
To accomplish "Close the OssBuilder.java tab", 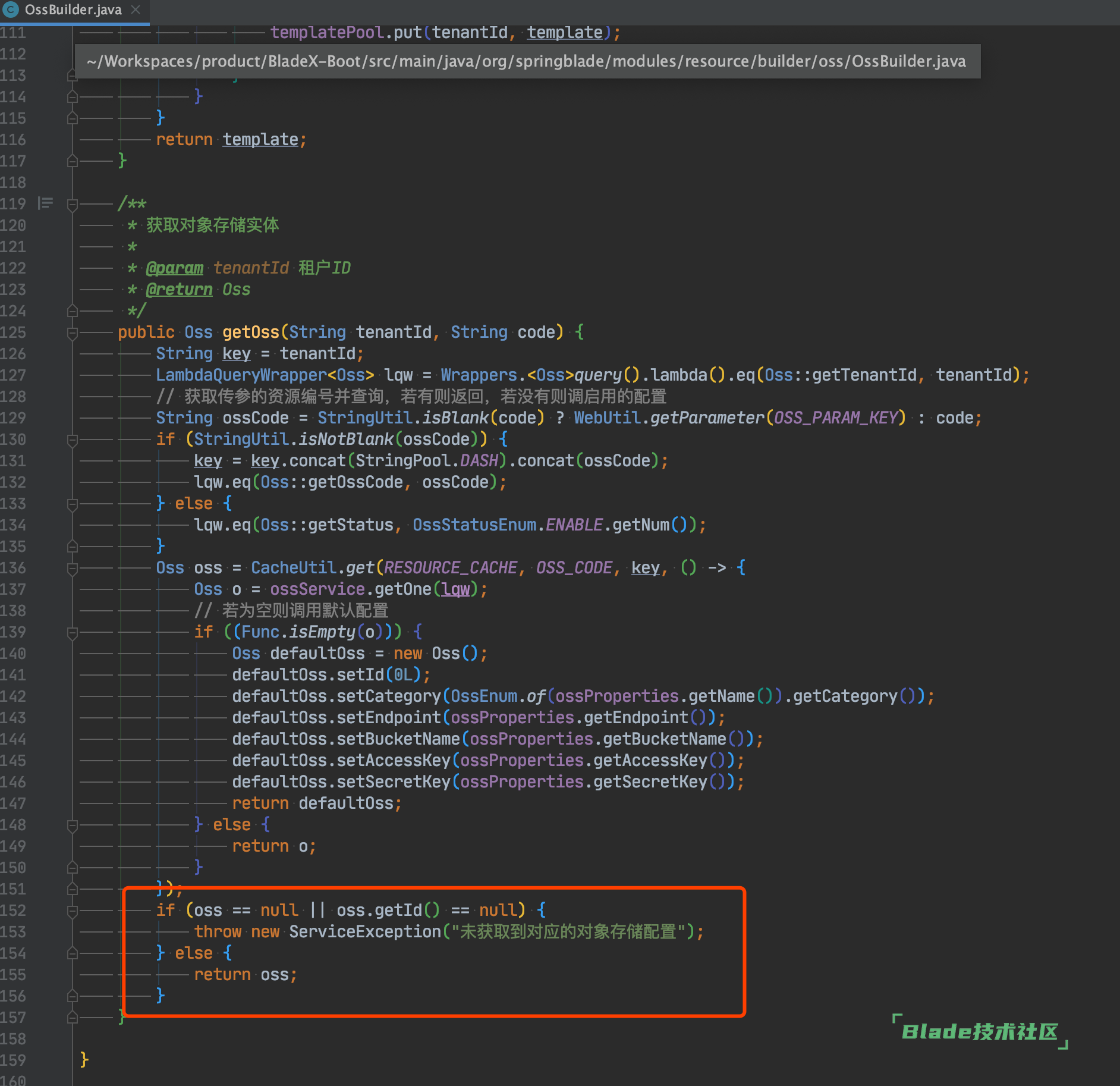I will pyautogui.click(x=136, y=10).
